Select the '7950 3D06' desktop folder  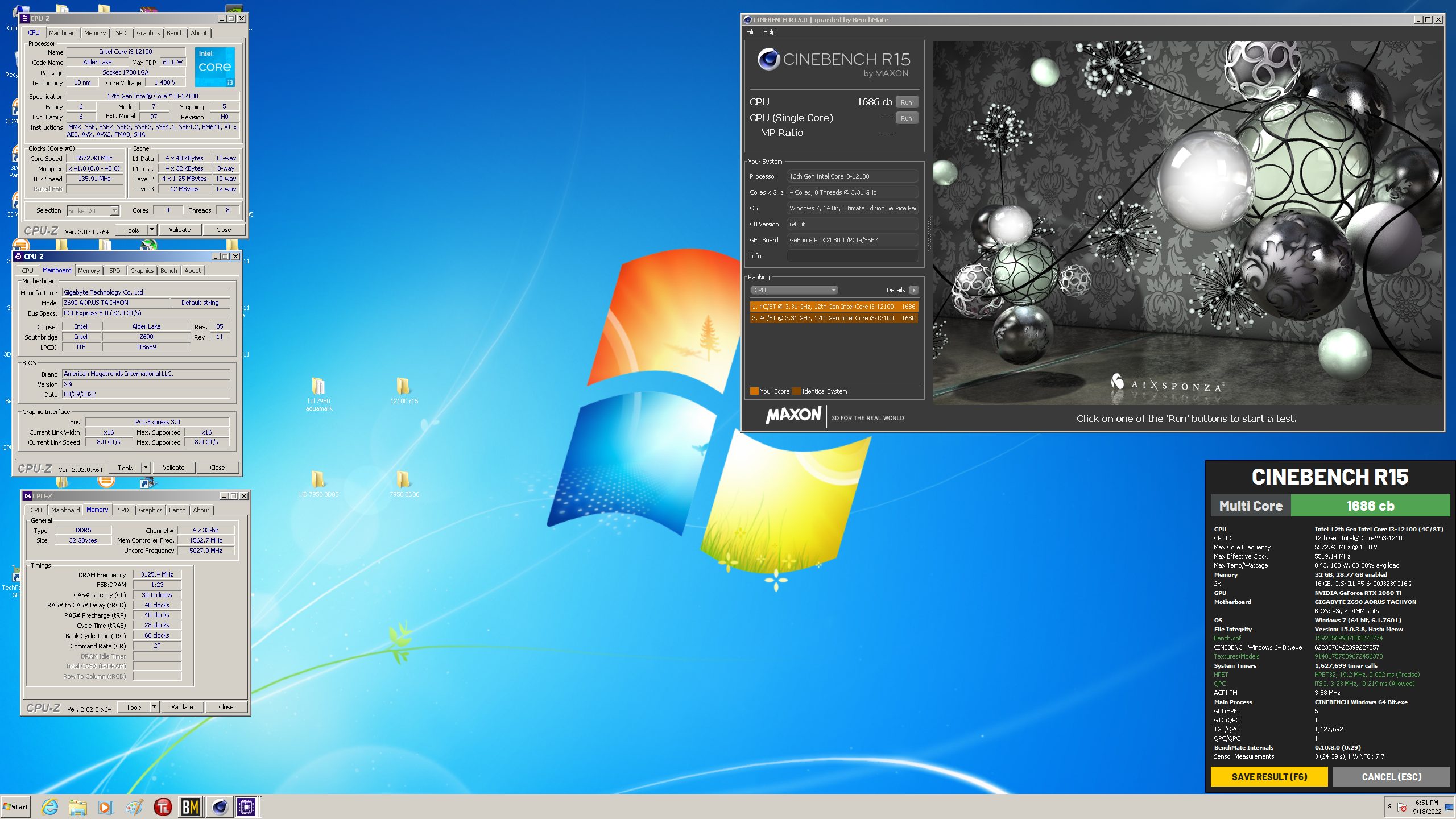404,483
